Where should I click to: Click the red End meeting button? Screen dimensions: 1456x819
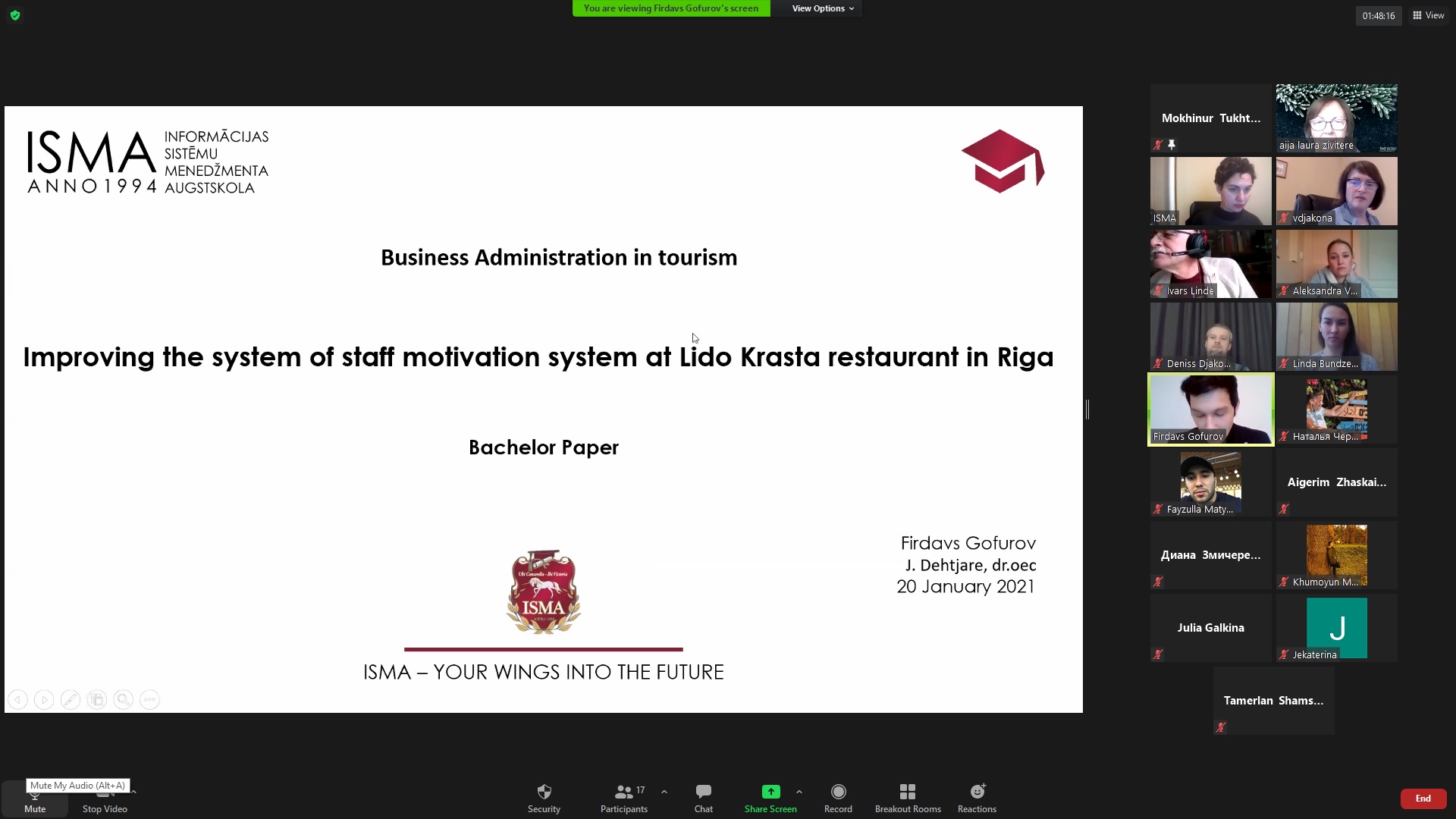1423,799
